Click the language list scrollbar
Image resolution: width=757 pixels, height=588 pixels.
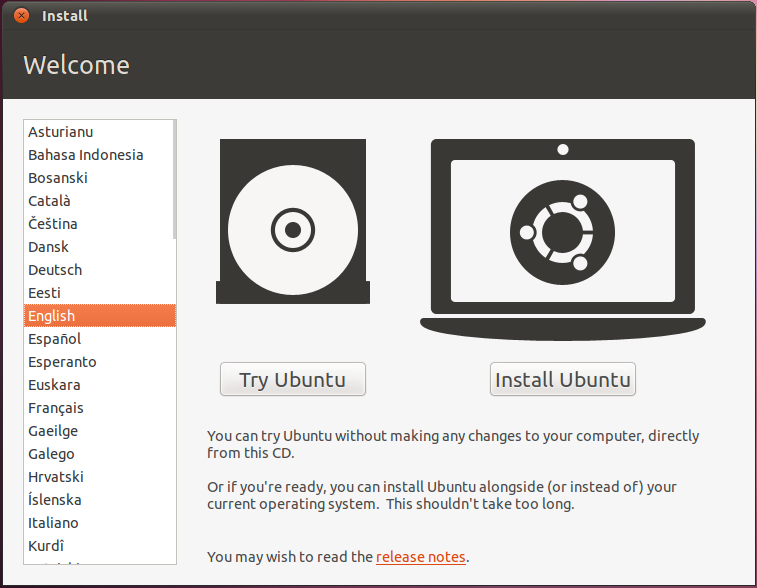coord(174,180)
